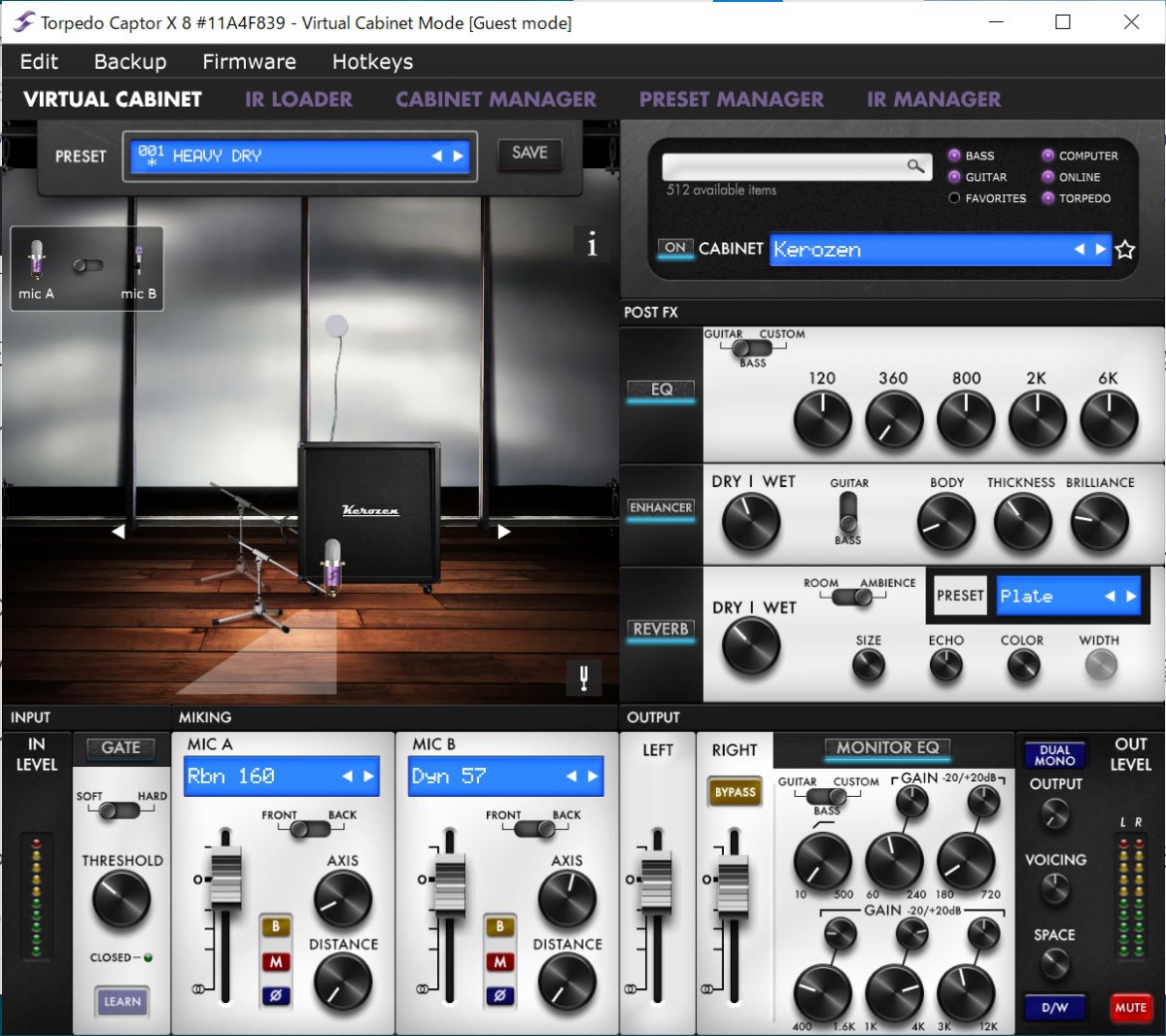This screenshot has width=1166, height=1036.
Task: Open the info panel with the i icon
Action: point(592,245)
